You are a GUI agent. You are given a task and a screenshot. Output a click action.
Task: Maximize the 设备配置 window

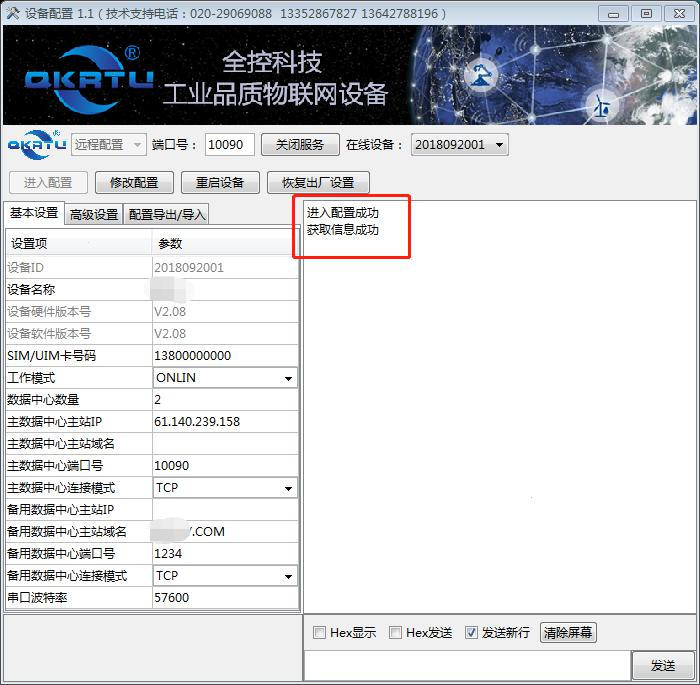[646, 14]
